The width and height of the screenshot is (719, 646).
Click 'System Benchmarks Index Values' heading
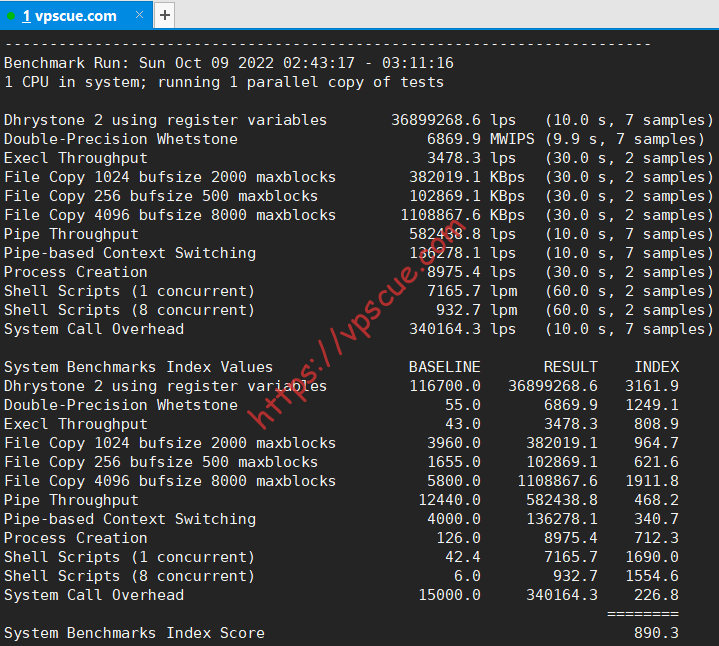pos(138,367)
